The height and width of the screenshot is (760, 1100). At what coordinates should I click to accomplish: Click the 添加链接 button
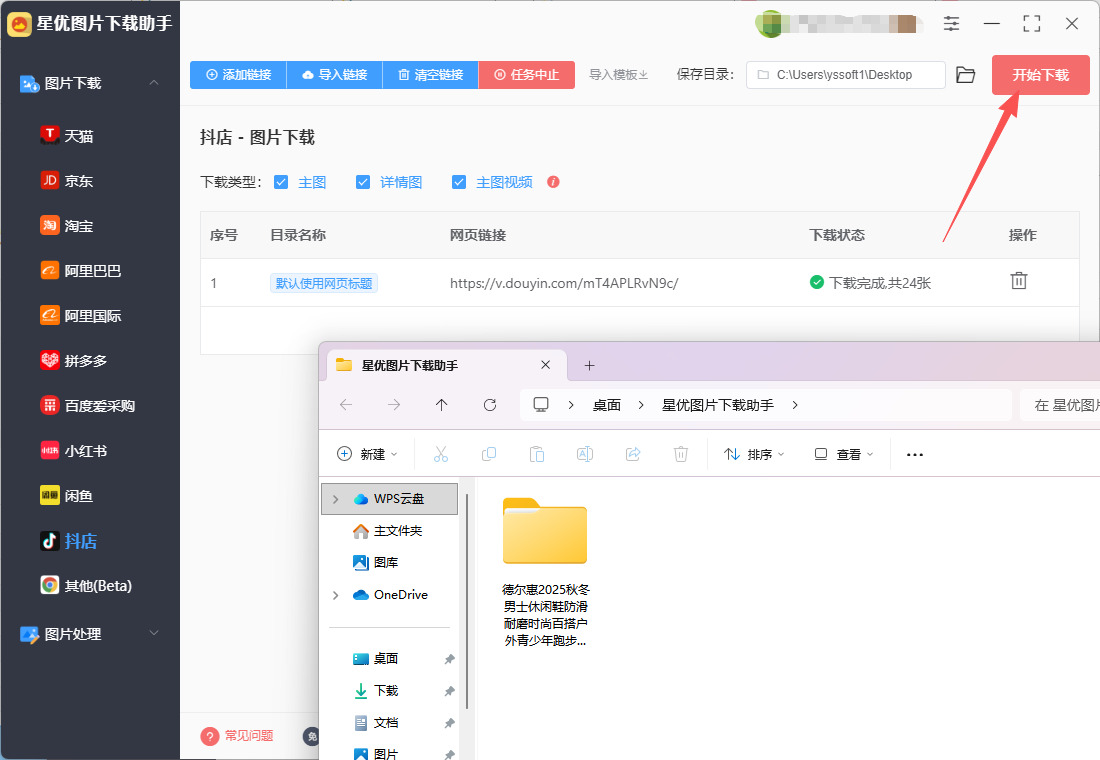tap(238, 75)
